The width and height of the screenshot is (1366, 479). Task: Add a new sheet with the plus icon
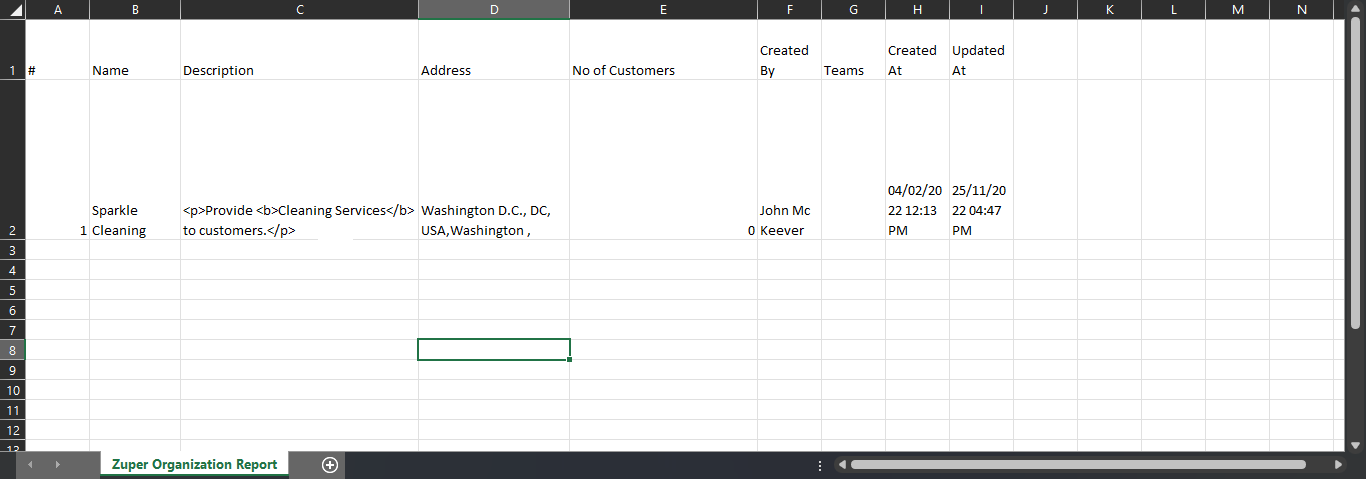coord(330,465)
